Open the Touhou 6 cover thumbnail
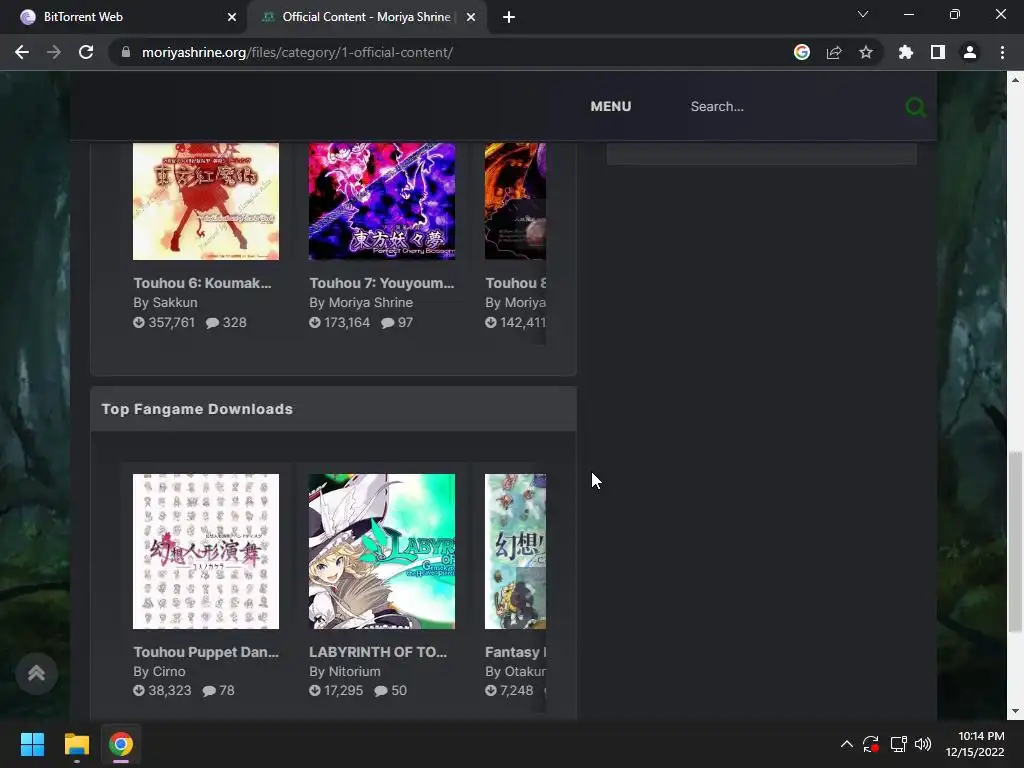This screenshot has width=1024, height=768. (x=206, y=201)
